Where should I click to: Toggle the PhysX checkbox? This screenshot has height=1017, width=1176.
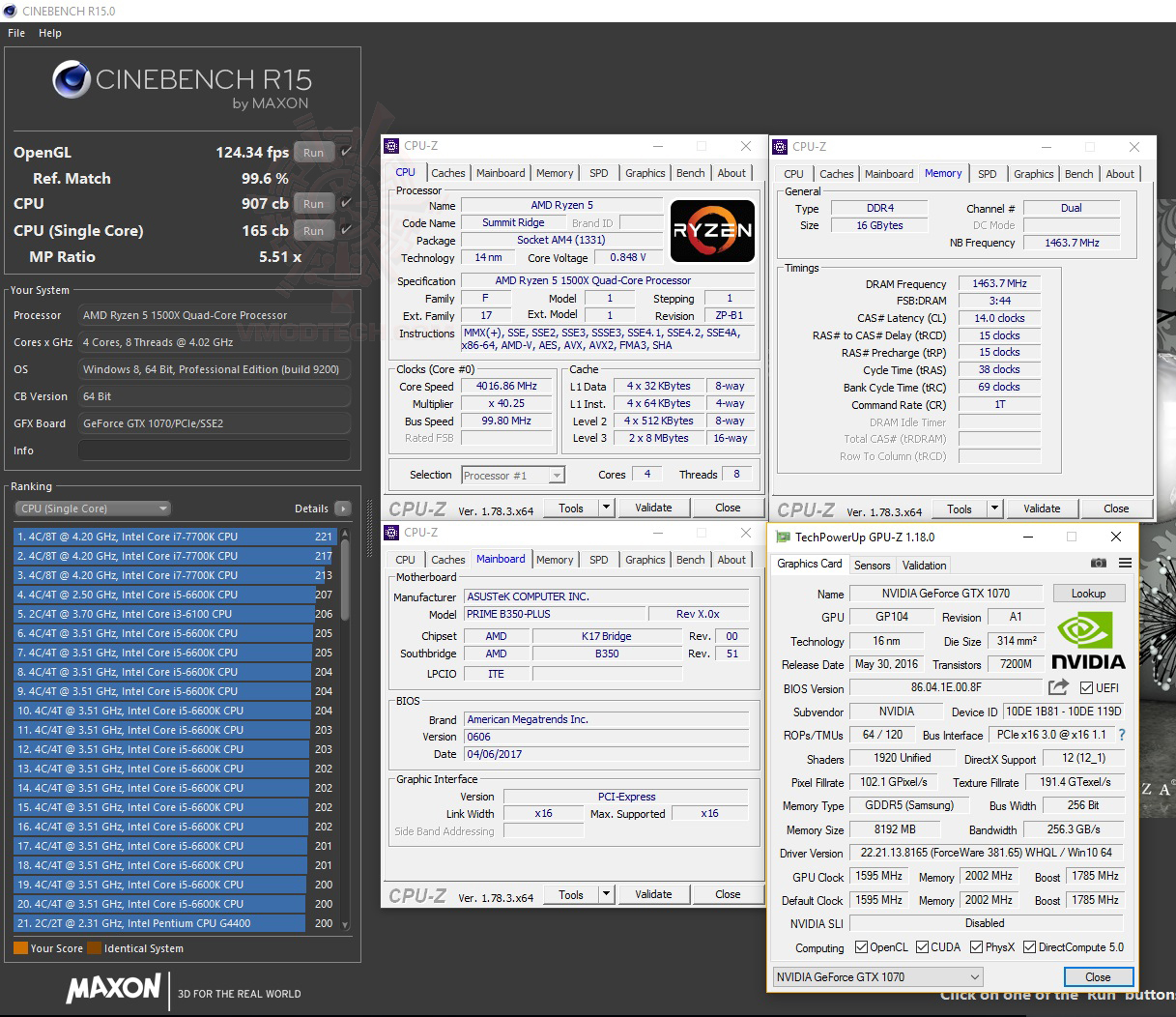click(x=976, y=947)
